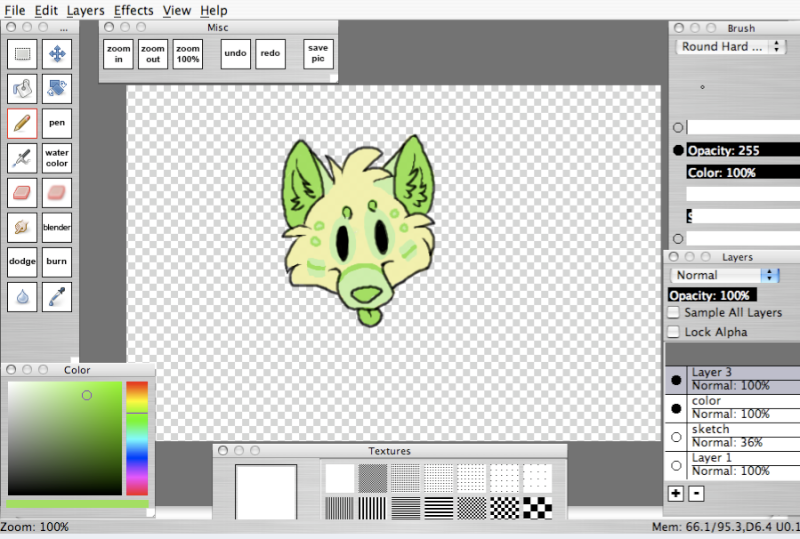
Task: Open the Normal blend mode dropdown
Action: coord(726,275)
